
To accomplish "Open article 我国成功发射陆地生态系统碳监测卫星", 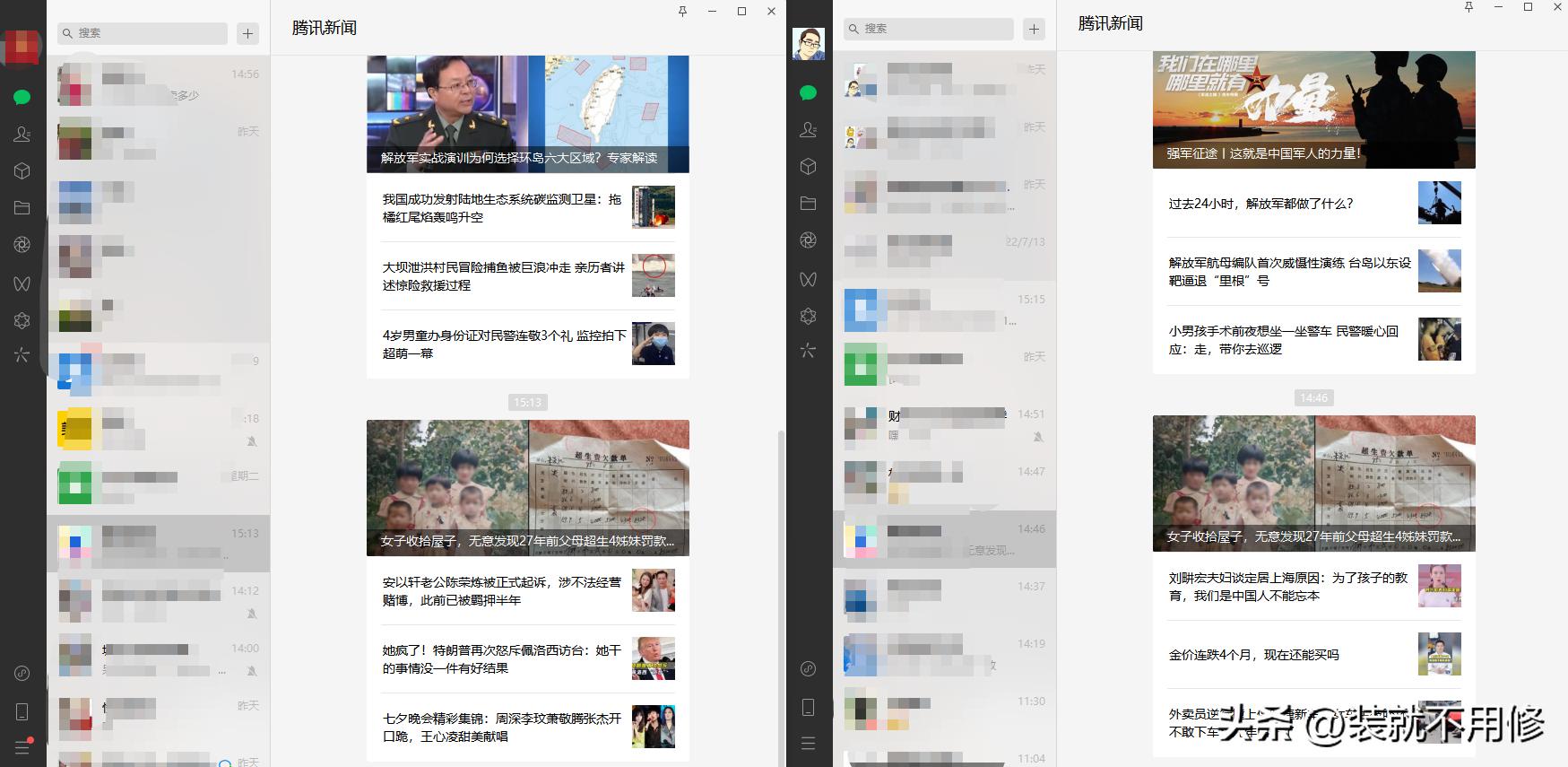I will [x=528, y=207].
